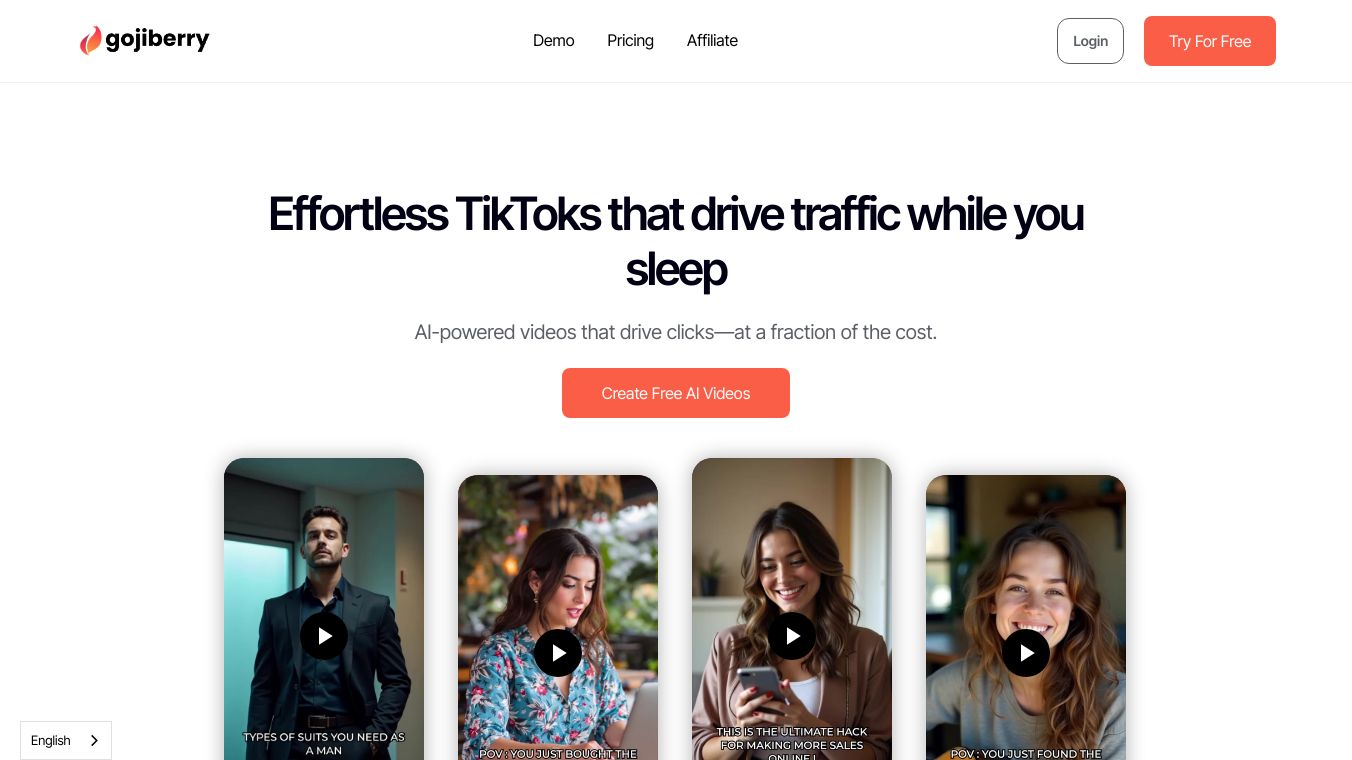
Task: Go to the Pricing page
Action: [630, 41]
